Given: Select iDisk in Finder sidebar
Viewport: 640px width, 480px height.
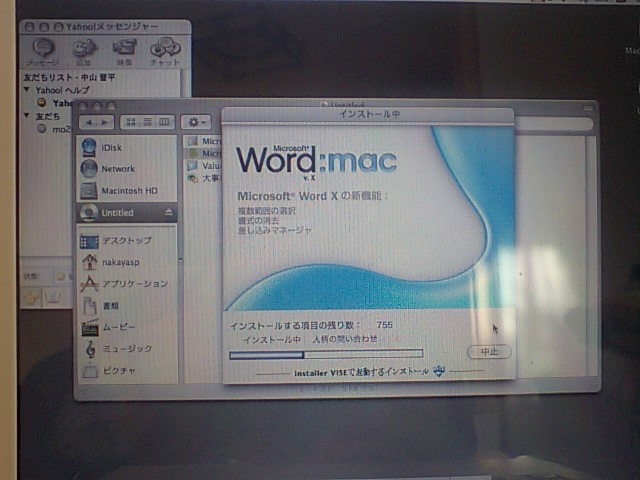Looking at the screenshot, I should [127, 147].
